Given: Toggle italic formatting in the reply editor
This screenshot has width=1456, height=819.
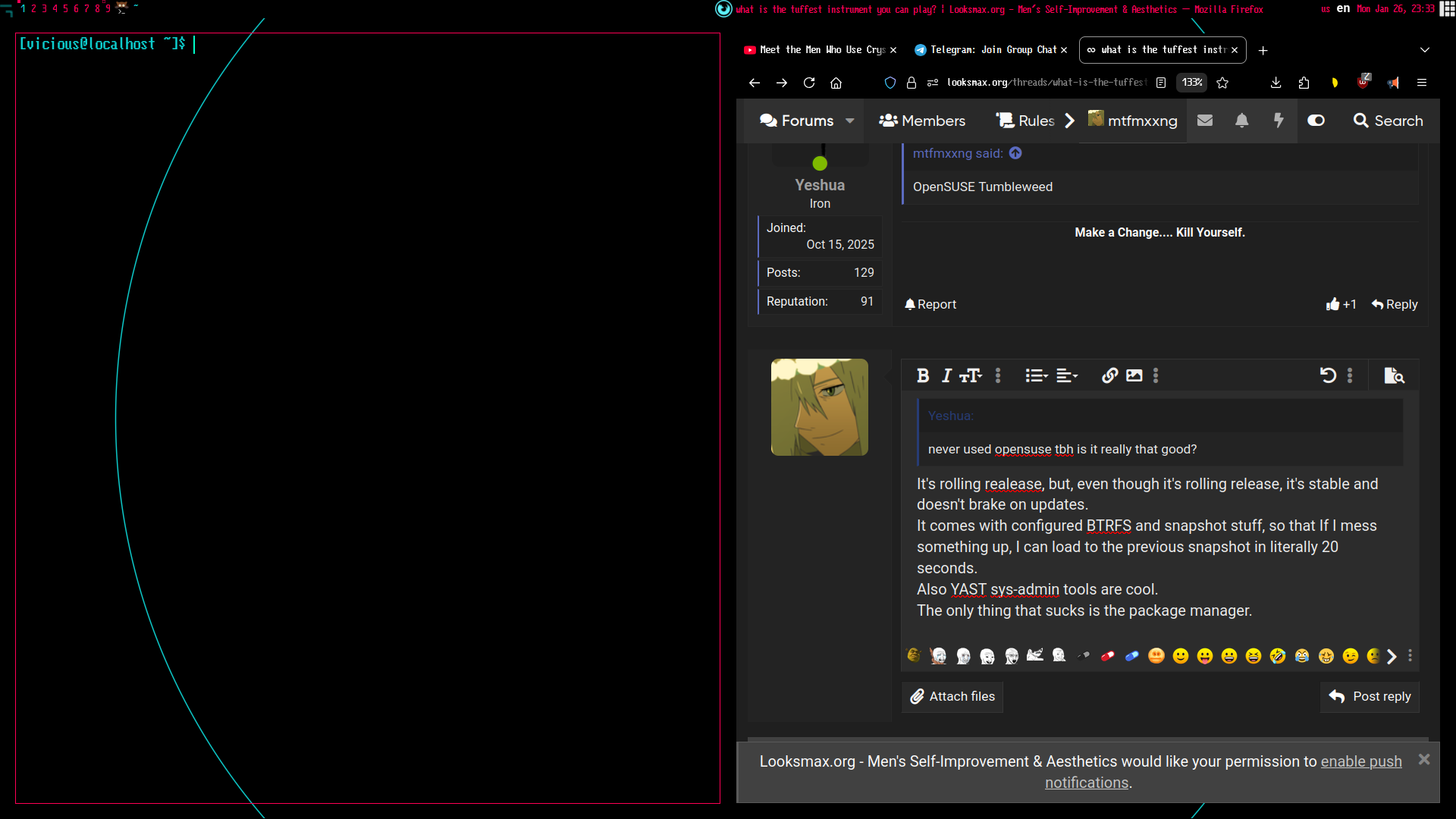Looking at the screenshot, I should pyautogui.click(x=946, y=375).
